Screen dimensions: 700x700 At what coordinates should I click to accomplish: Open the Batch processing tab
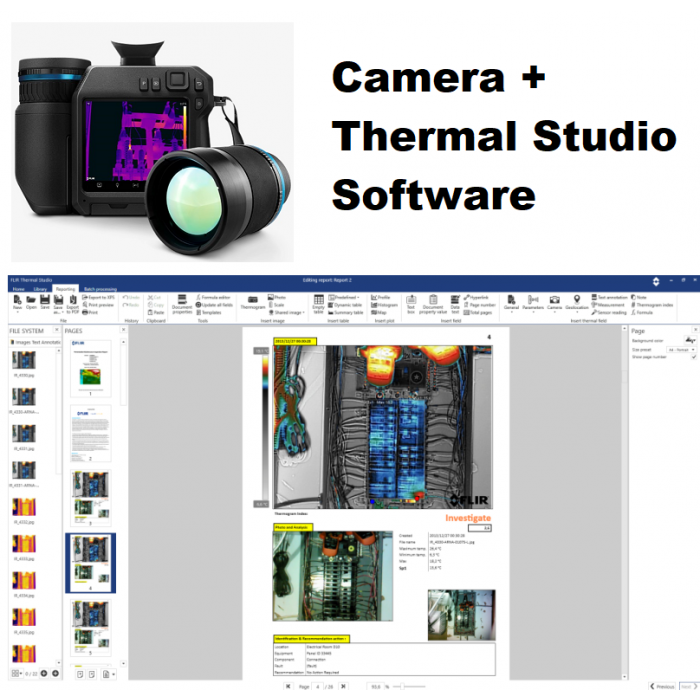[100, 289]
